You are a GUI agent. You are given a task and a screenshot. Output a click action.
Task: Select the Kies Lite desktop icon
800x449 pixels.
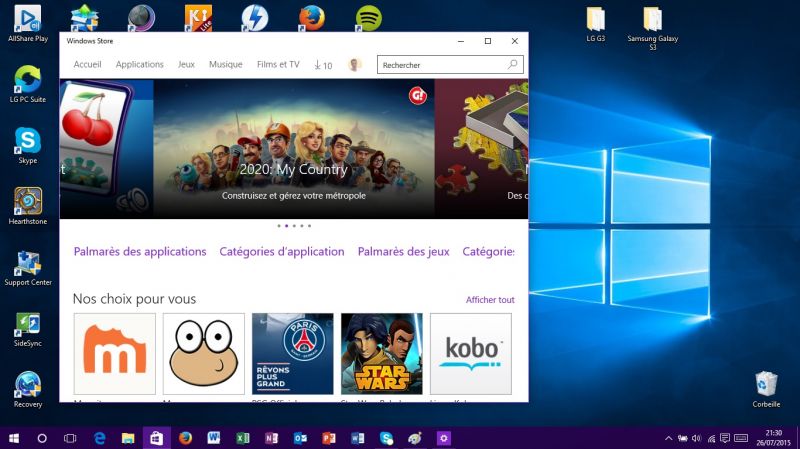198,18
